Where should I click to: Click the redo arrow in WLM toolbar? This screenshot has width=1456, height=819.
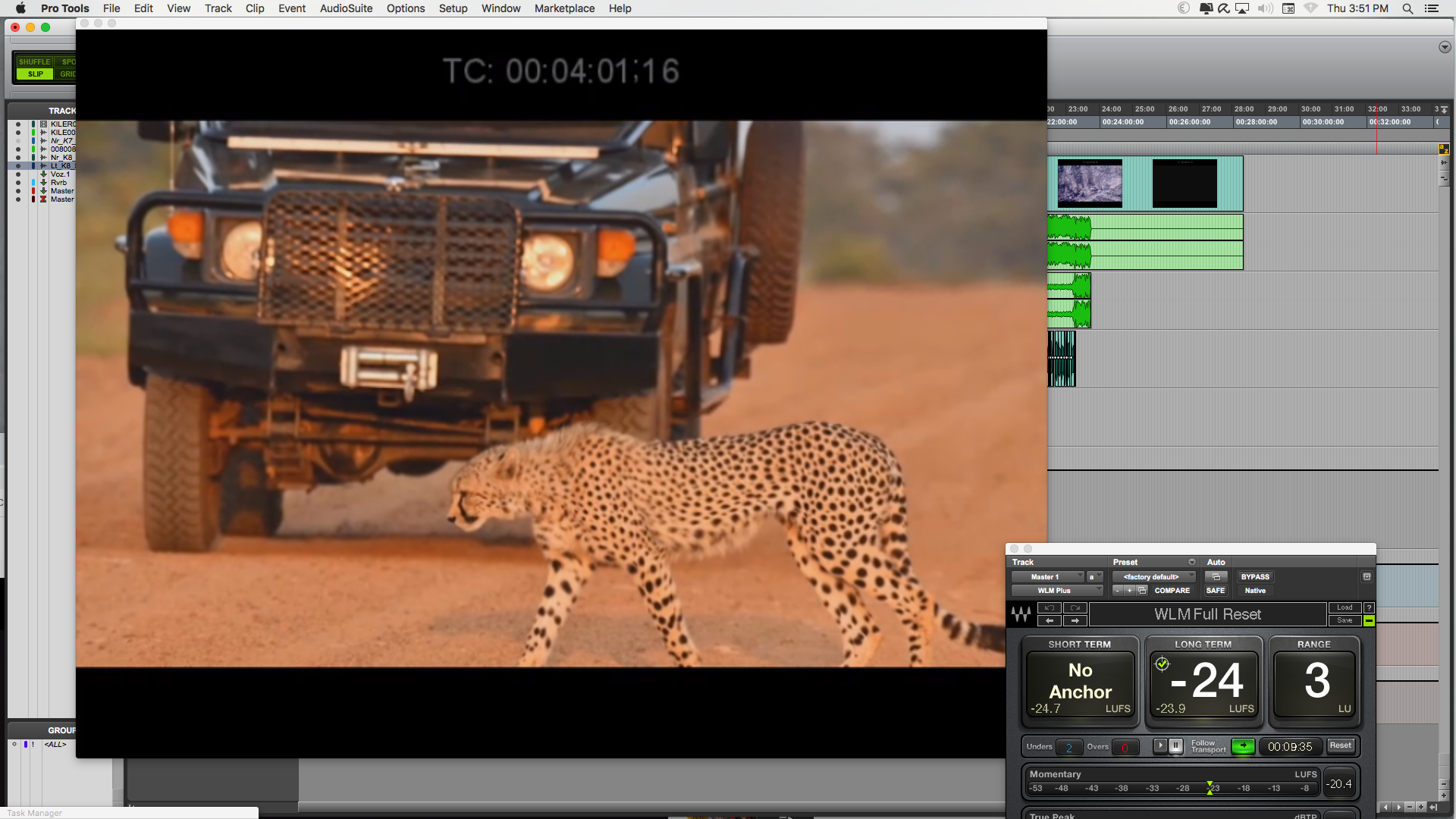tap(1075, 607)
